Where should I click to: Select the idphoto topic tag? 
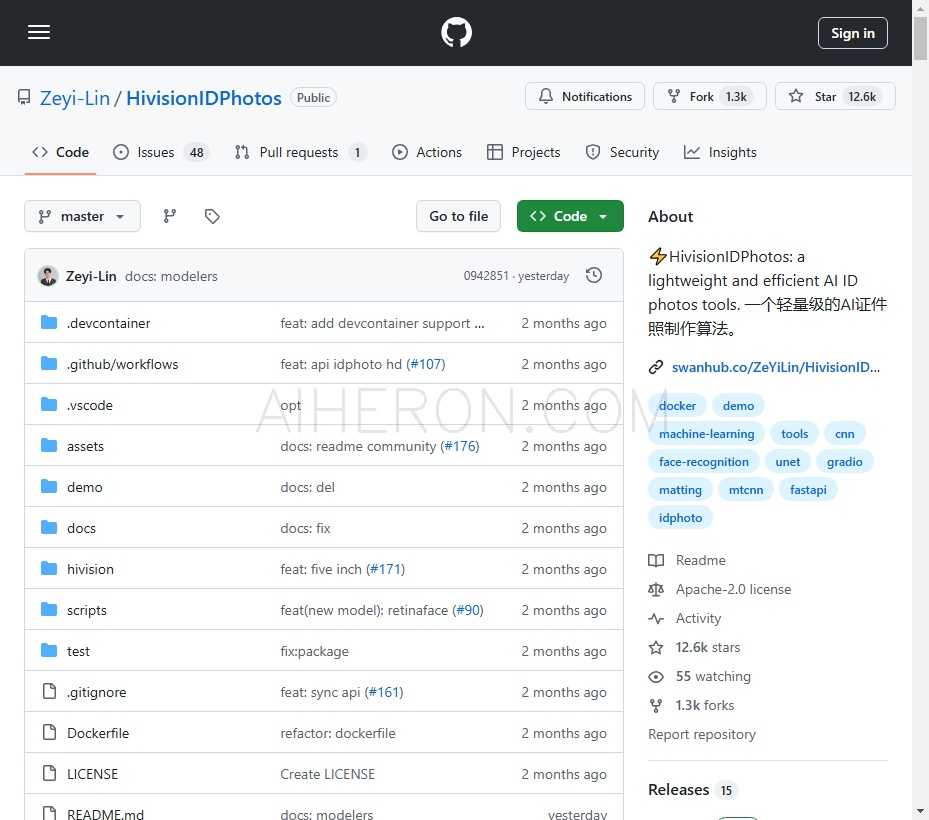[x=680, y=517]
